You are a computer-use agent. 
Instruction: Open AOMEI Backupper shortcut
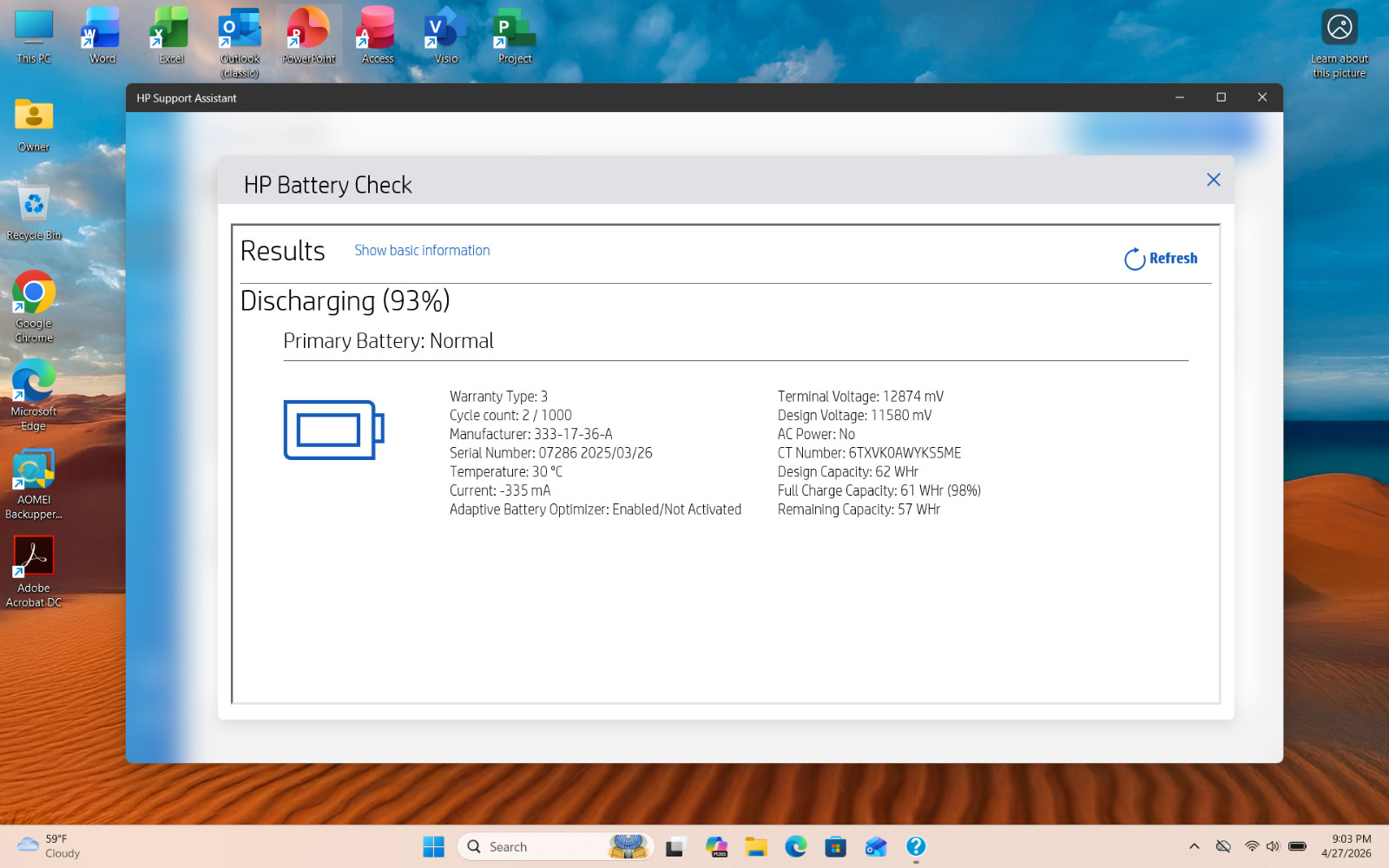tap(34, 484)
